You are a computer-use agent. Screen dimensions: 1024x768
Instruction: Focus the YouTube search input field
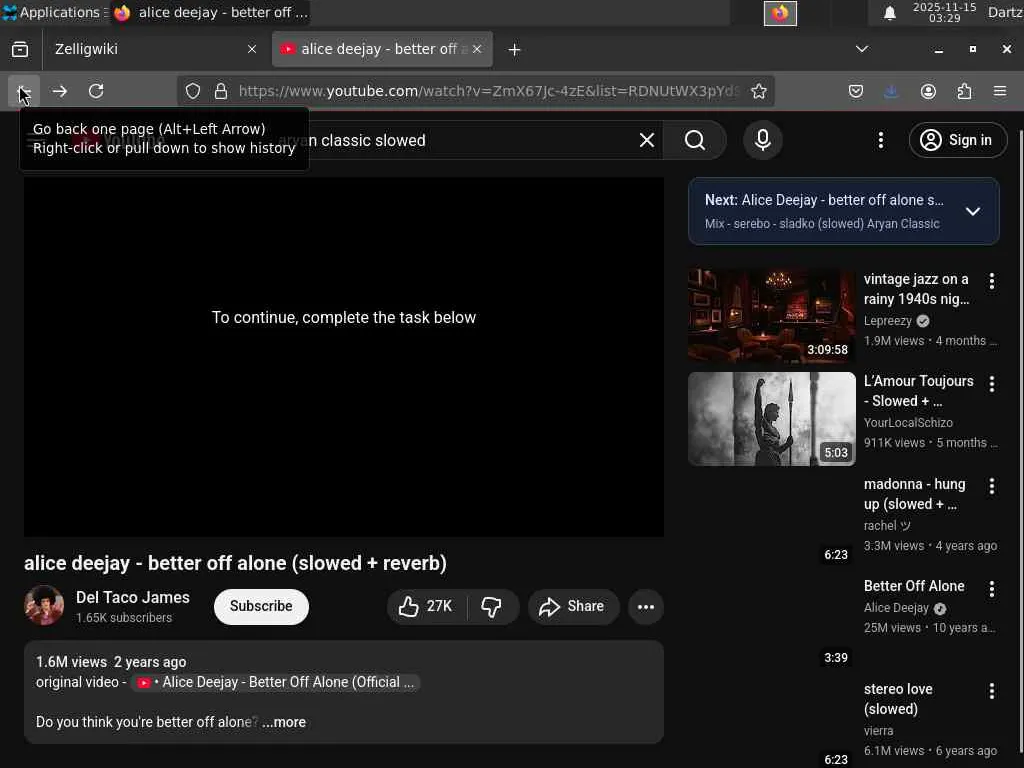pyautogui.click(x=457, y=140)
